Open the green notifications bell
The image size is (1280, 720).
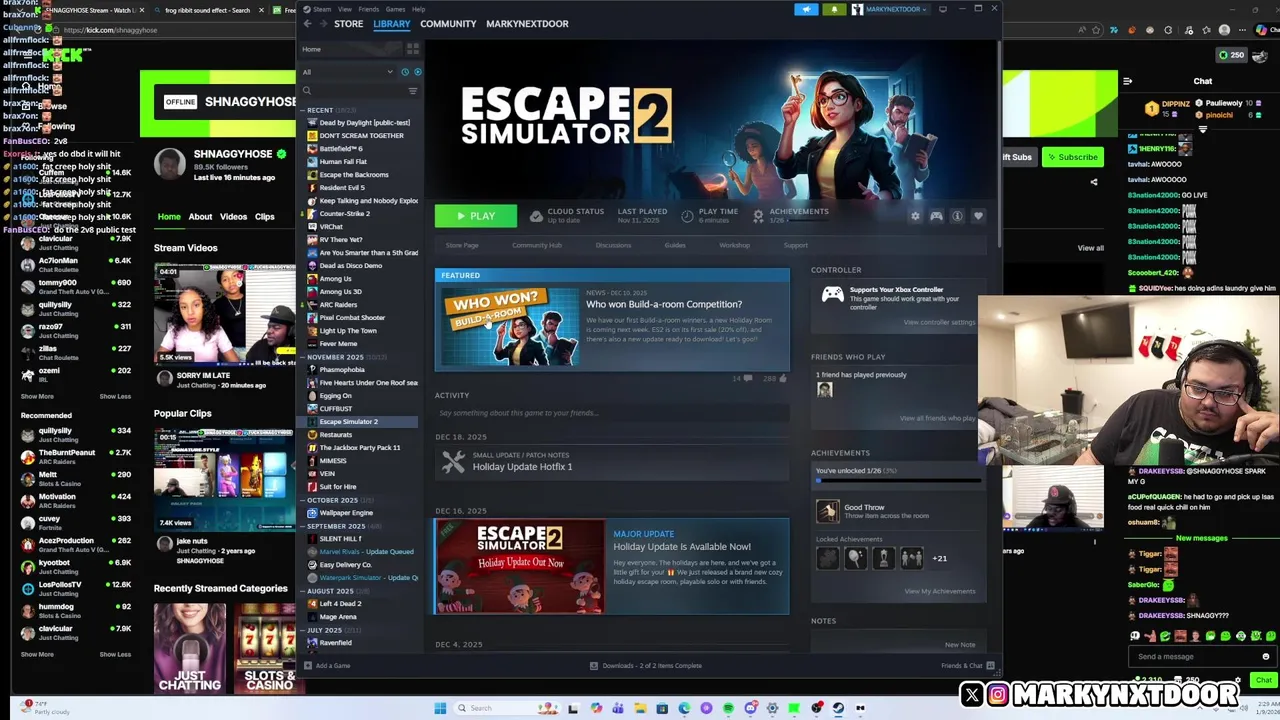tap(834, 9)
